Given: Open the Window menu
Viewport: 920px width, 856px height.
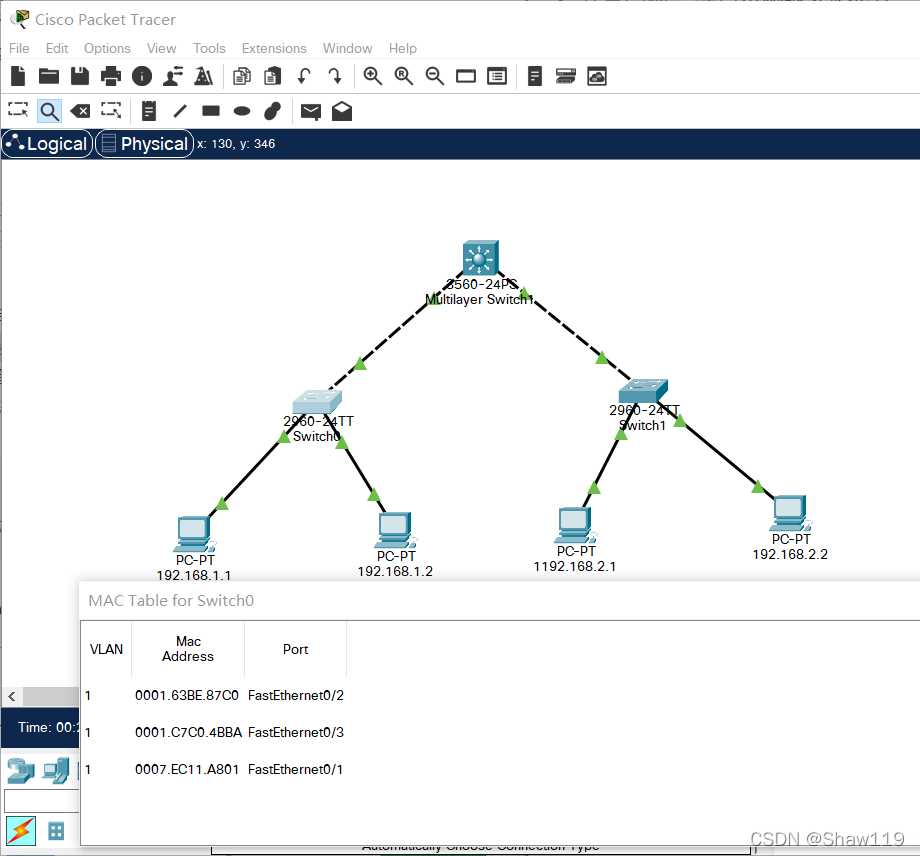Looking at the screenshot, I should coord(347,48).
